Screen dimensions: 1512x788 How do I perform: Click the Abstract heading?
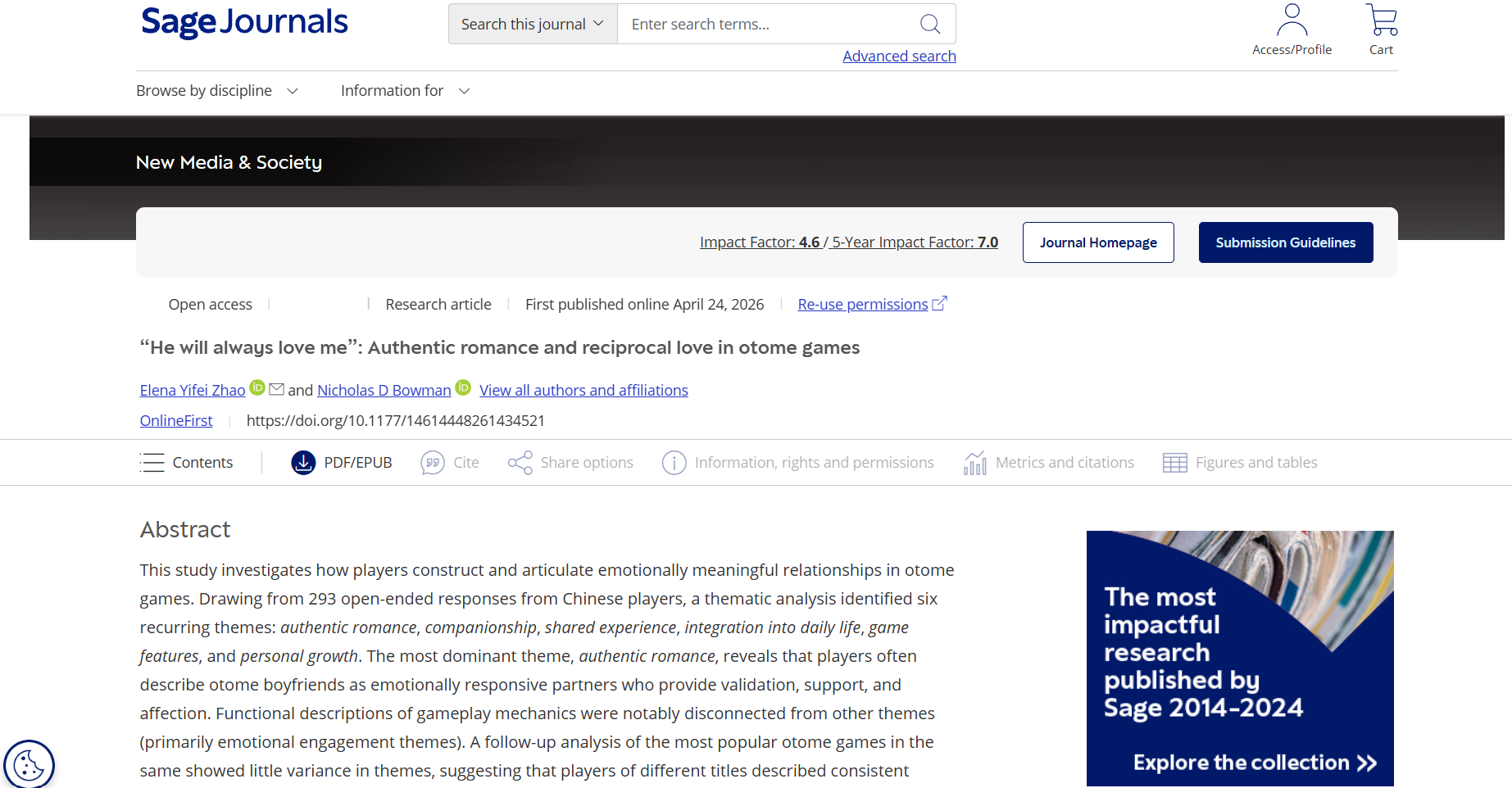tap(185, 530)
